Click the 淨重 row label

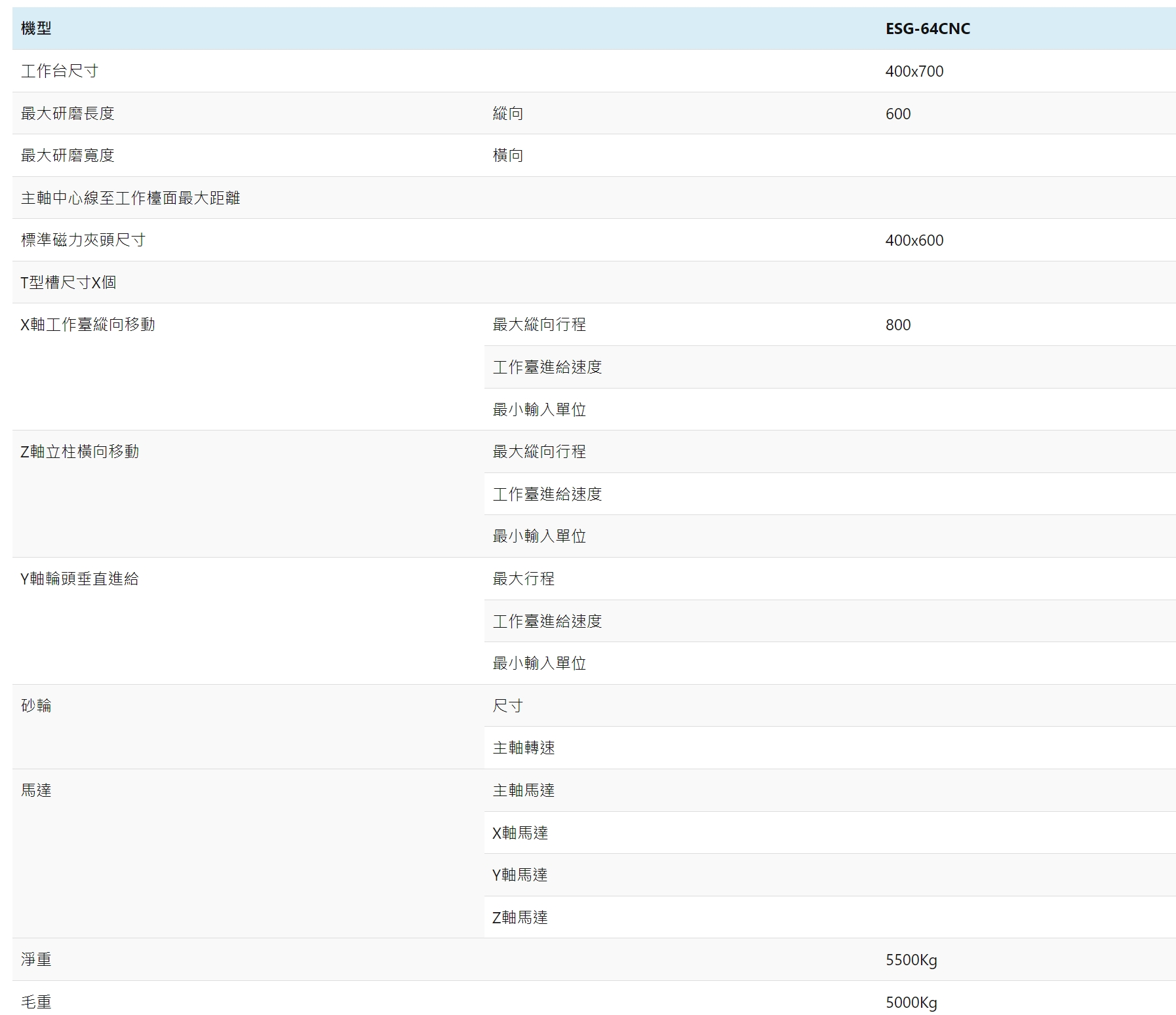tap(36, 959)
